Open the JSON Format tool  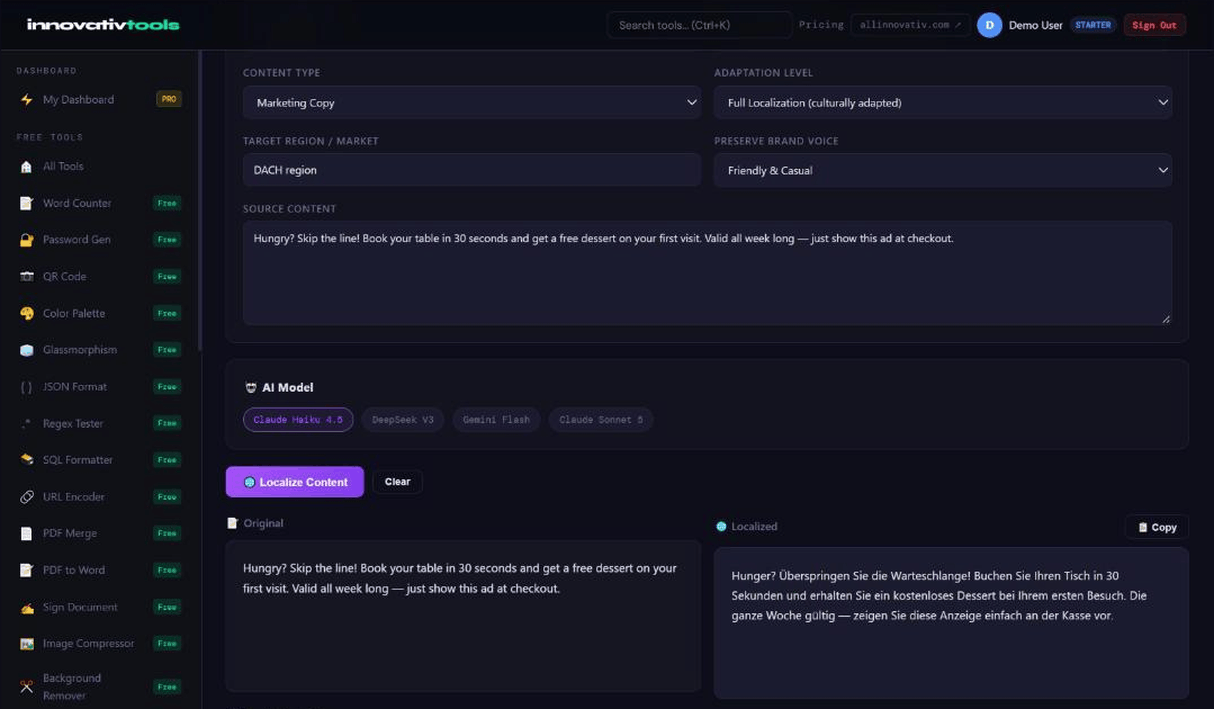100,387
